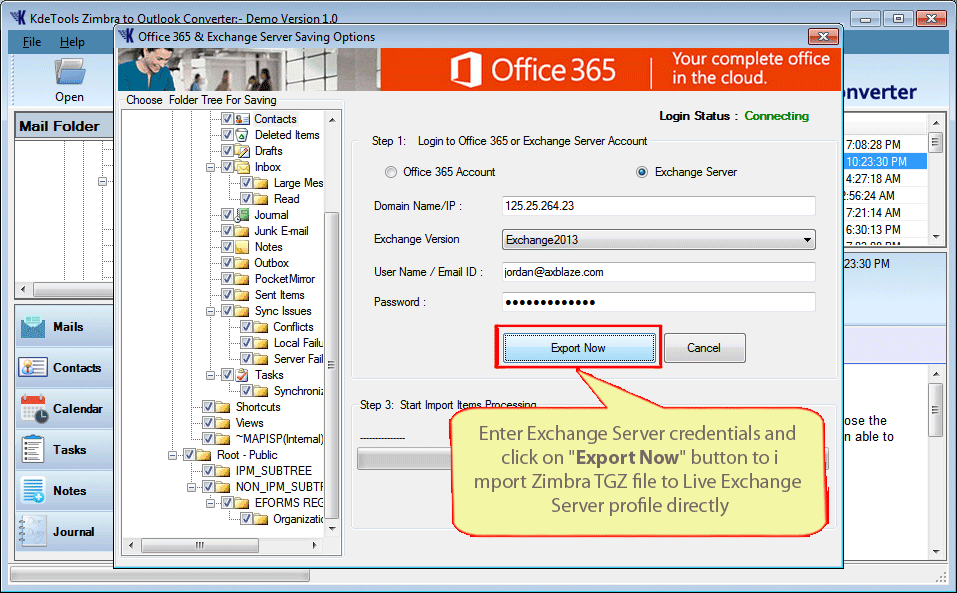
Task: Uncheck the Junk E-mail checkbox
Action: click(x=227, y=231)
